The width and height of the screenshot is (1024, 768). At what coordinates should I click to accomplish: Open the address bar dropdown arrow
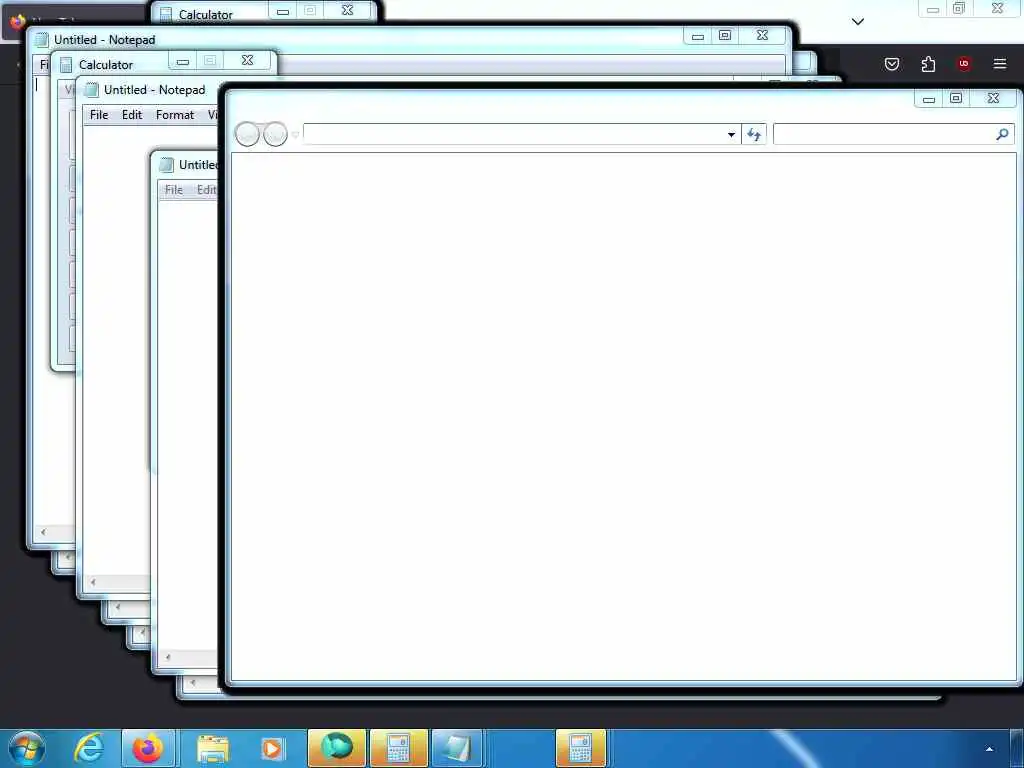[731, 135]
